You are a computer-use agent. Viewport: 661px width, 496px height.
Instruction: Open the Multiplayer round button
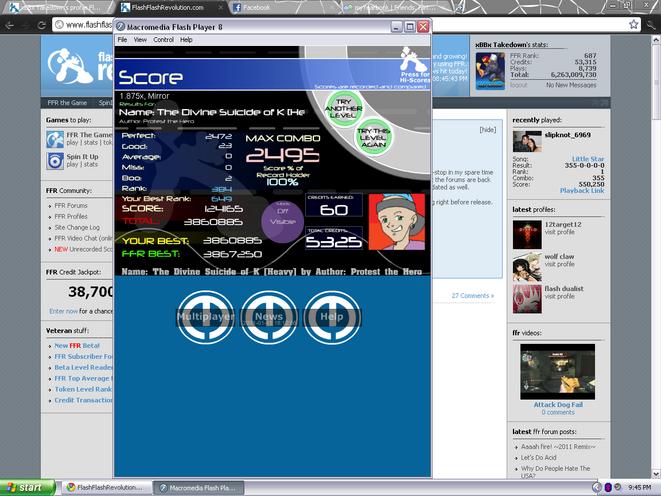(x=206, y=316)
